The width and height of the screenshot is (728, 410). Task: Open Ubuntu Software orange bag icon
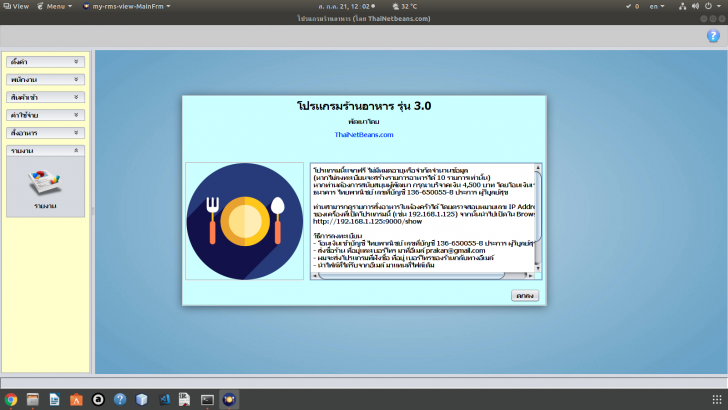point(77,399)
